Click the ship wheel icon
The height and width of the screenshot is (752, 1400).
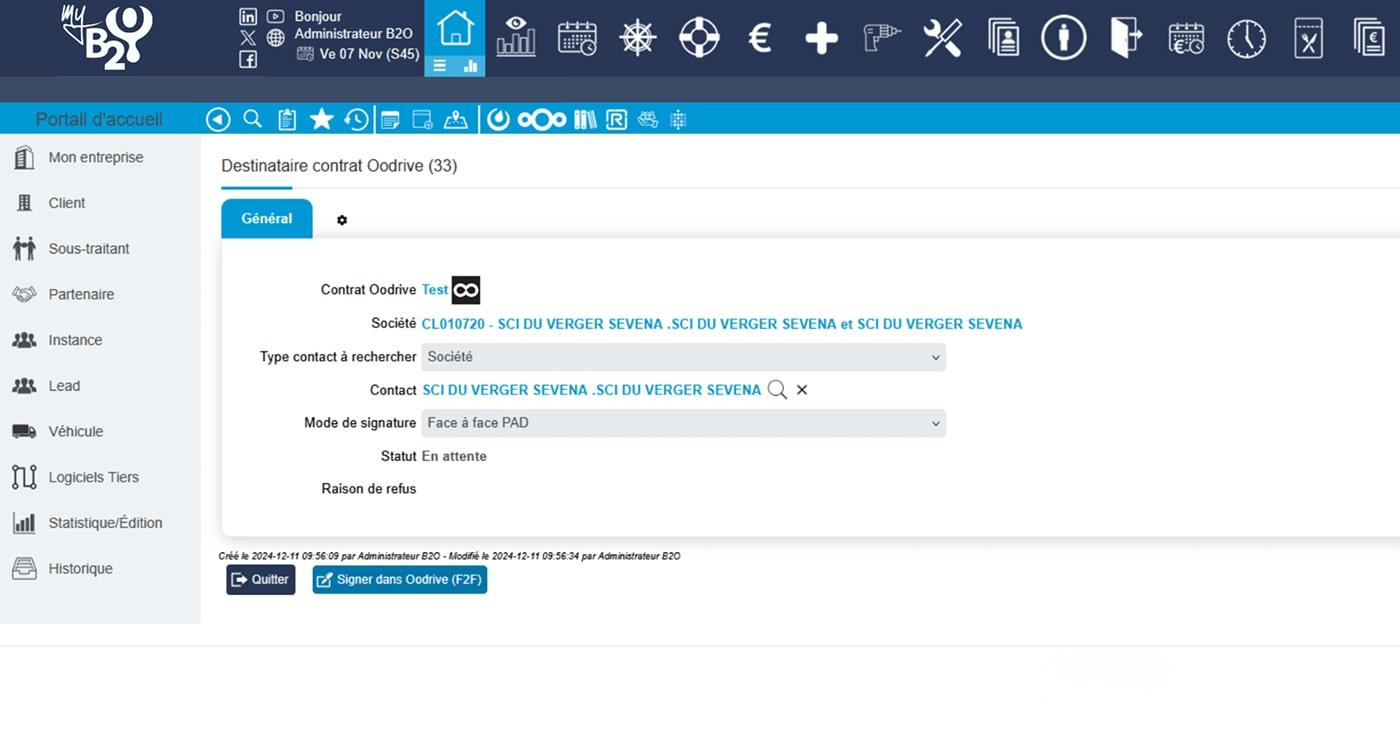pyautogui.click(x=638, y=39)
